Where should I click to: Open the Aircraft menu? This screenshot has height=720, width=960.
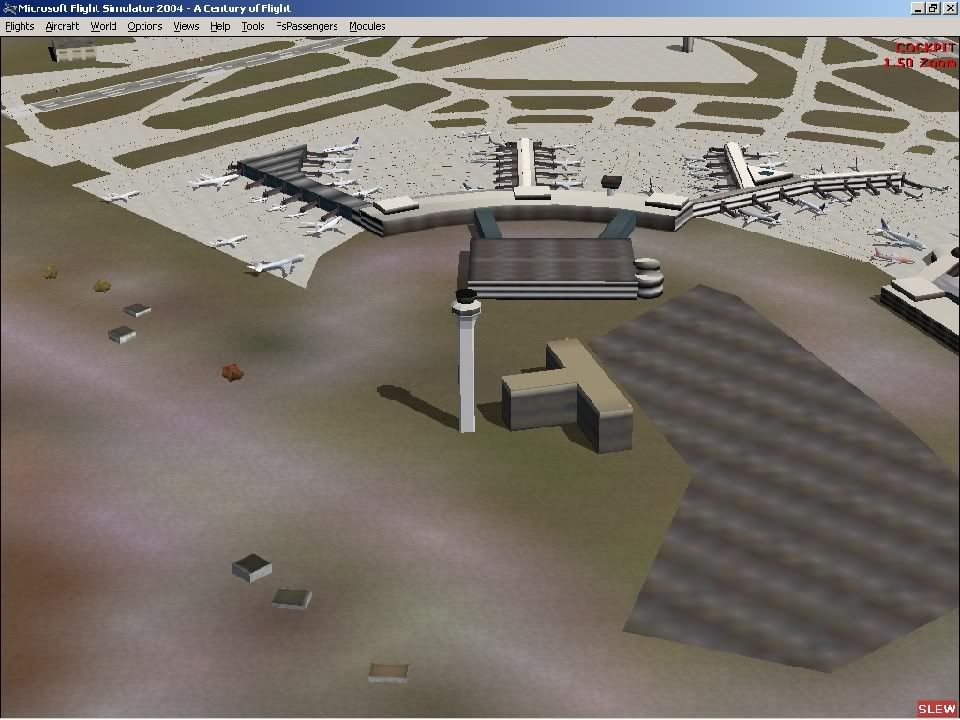click(x=62, y=26)
